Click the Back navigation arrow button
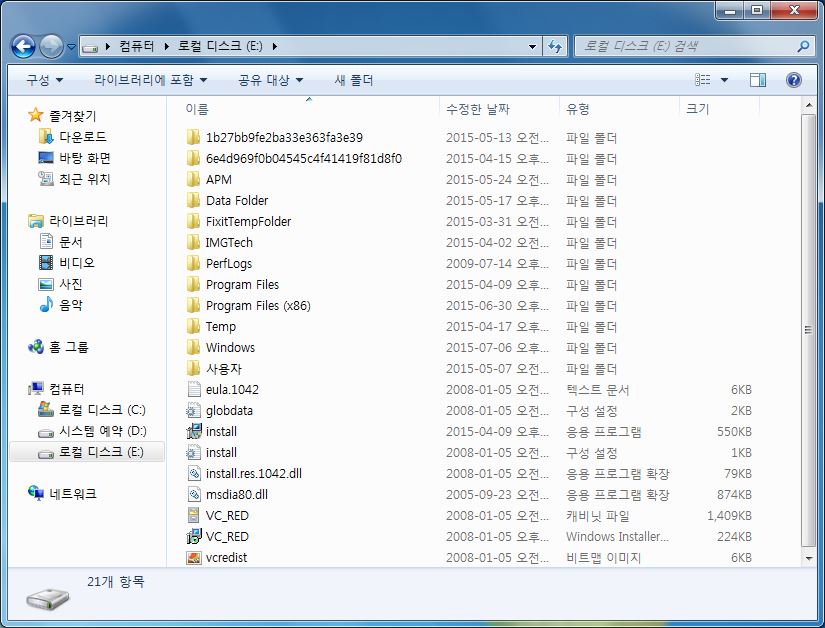The image size is (825, 628). click(24, 46)
